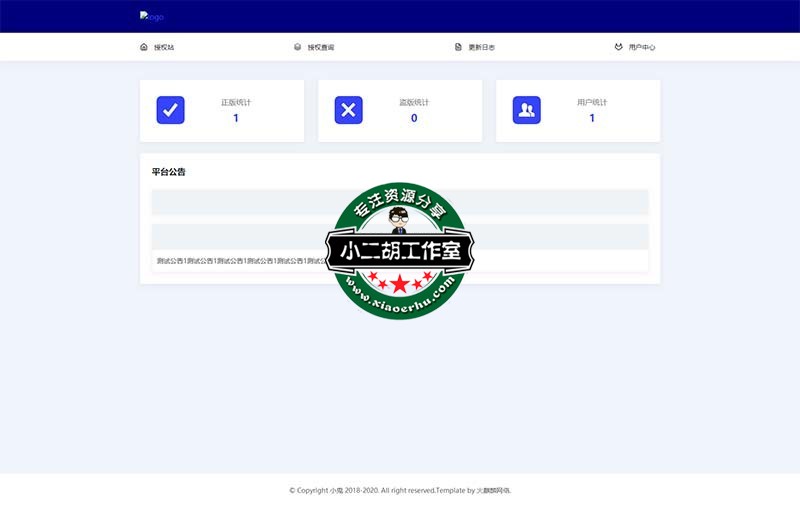Open the 授权站 navigation item
This screenshot has width=800, height=505.
[164, 47]
